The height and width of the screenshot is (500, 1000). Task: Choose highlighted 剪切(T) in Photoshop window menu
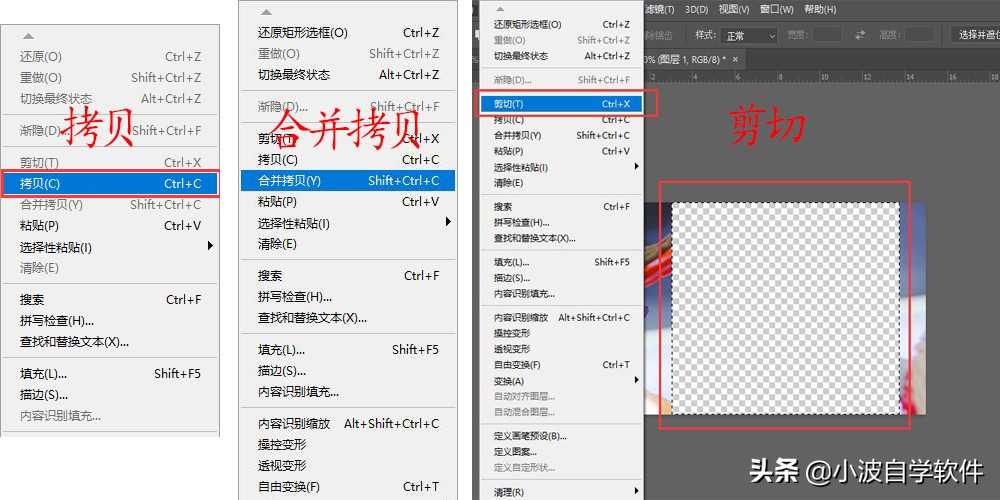click(561, 103)
